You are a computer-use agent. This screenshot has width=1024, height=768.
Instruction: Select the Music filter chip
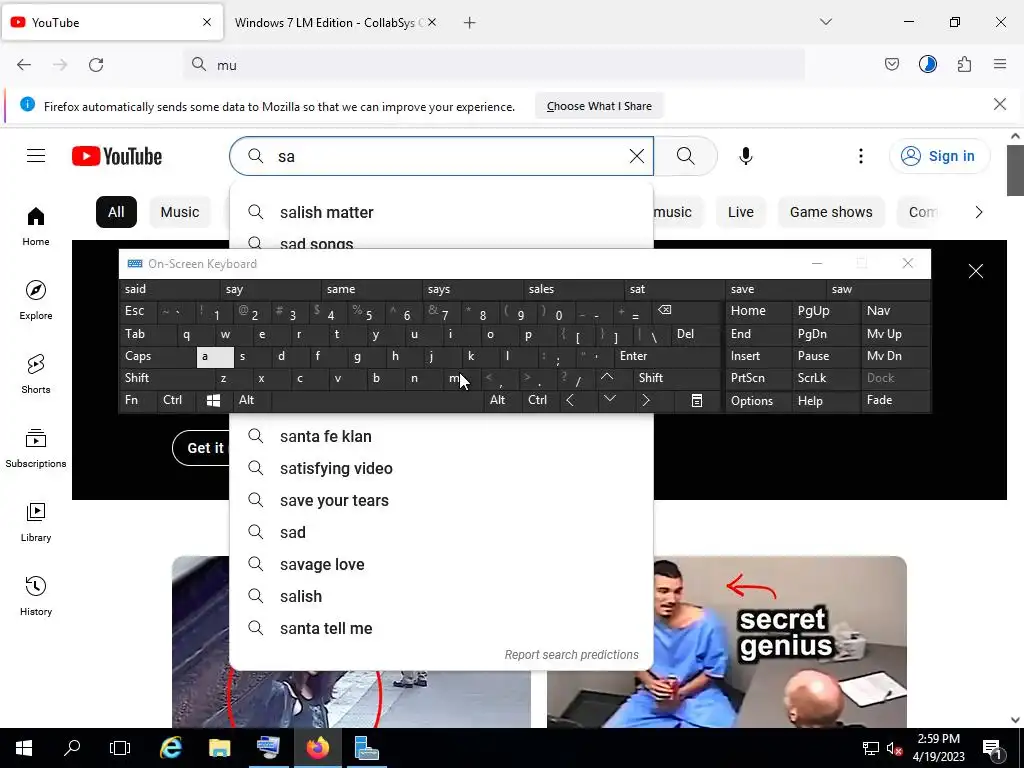coord(180,212)
